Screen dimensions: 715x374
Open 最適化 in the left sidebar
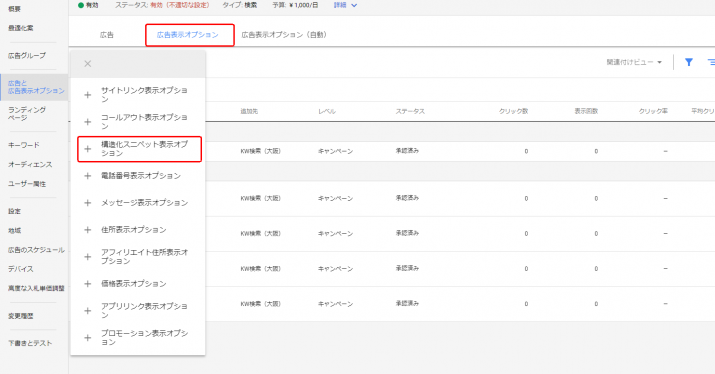click(x=21, y=28)
